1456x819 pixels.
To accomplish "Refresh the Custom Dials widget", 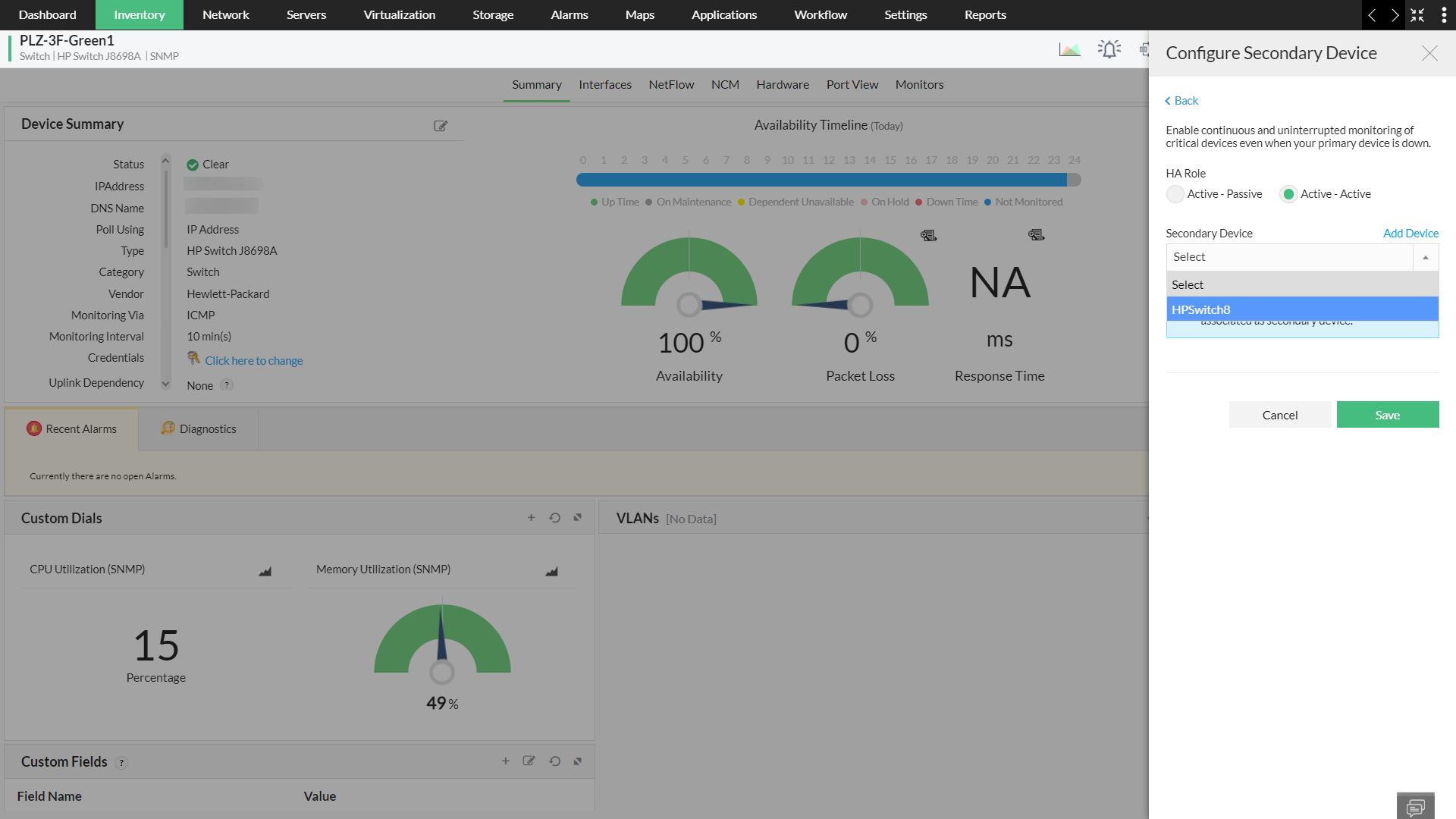I will [554, 518].
